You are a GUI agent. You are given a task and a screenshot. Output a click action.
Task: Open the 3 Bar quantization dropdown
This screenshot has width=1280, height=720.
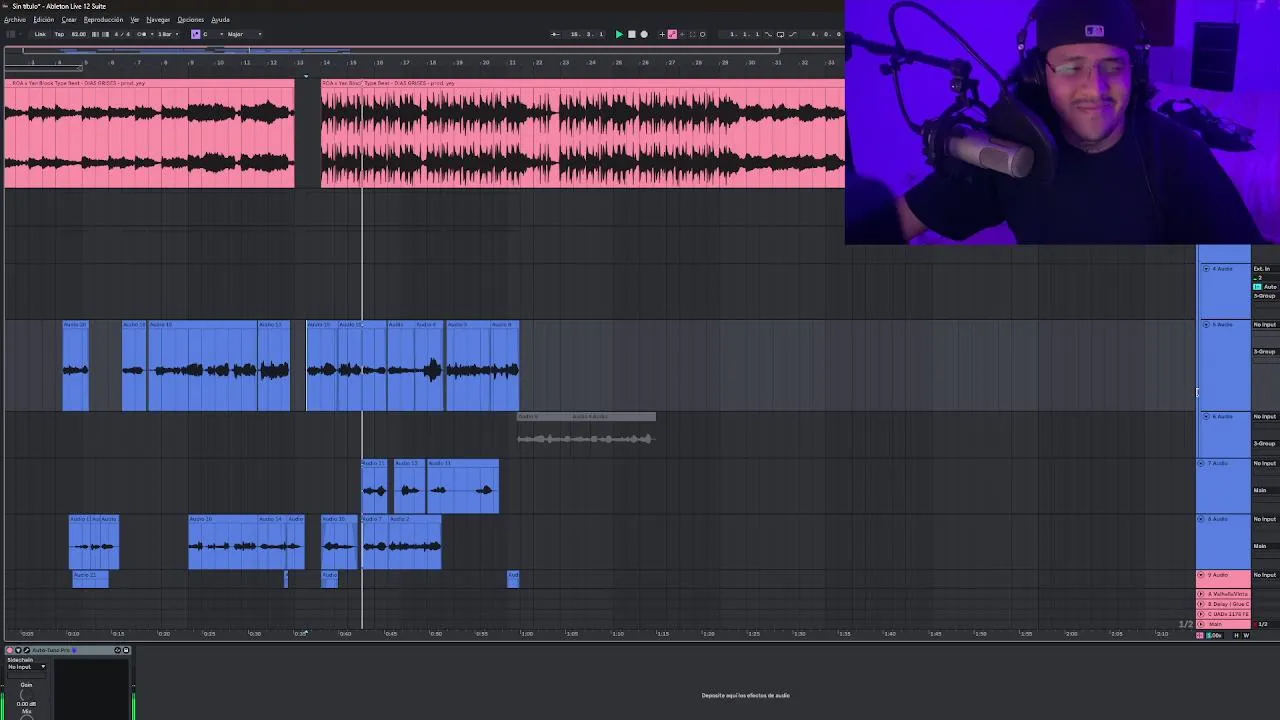[168, 34]
